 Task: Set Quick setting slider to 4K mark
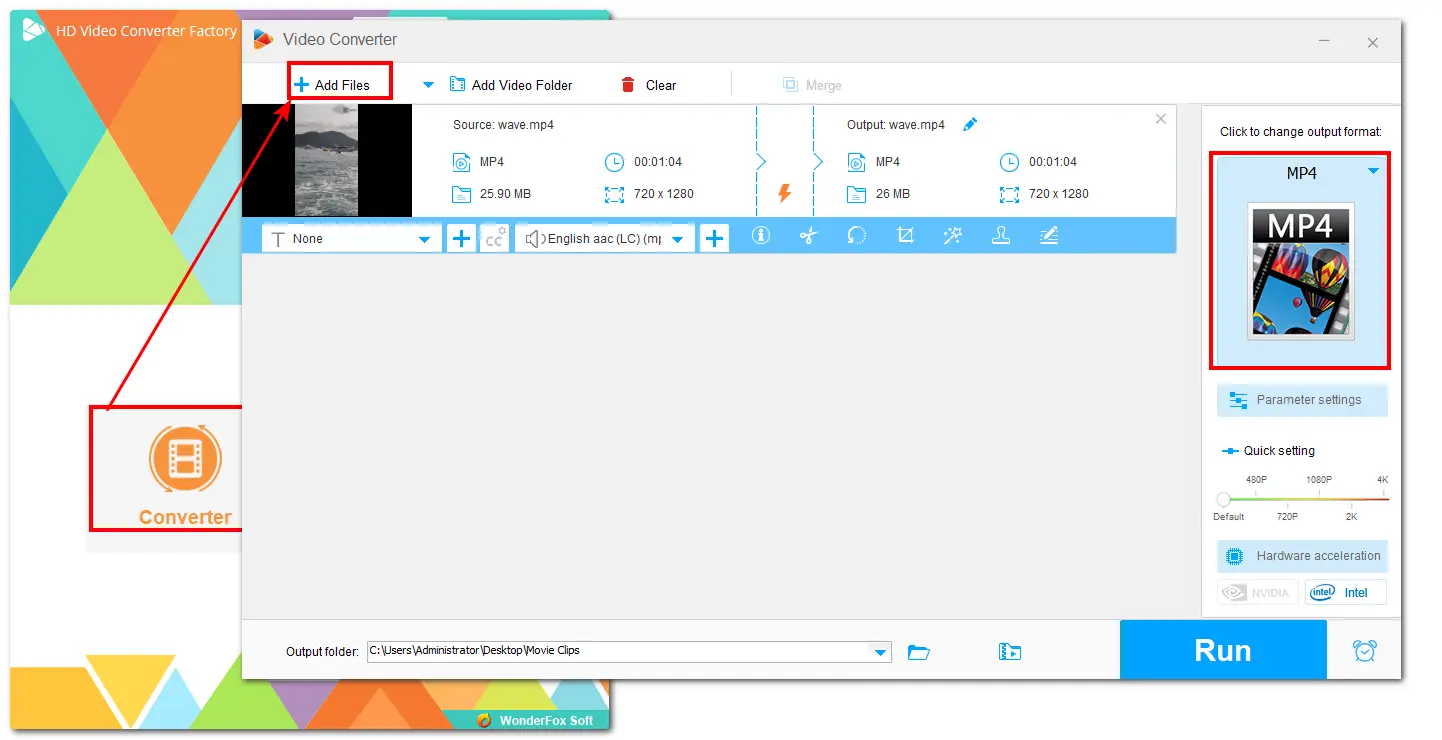point(1383,498)
